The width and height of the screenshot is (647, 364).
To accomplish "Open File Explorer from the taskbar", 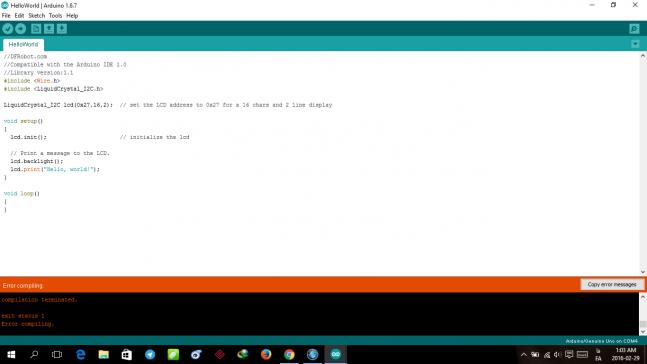I will point(103,354).
